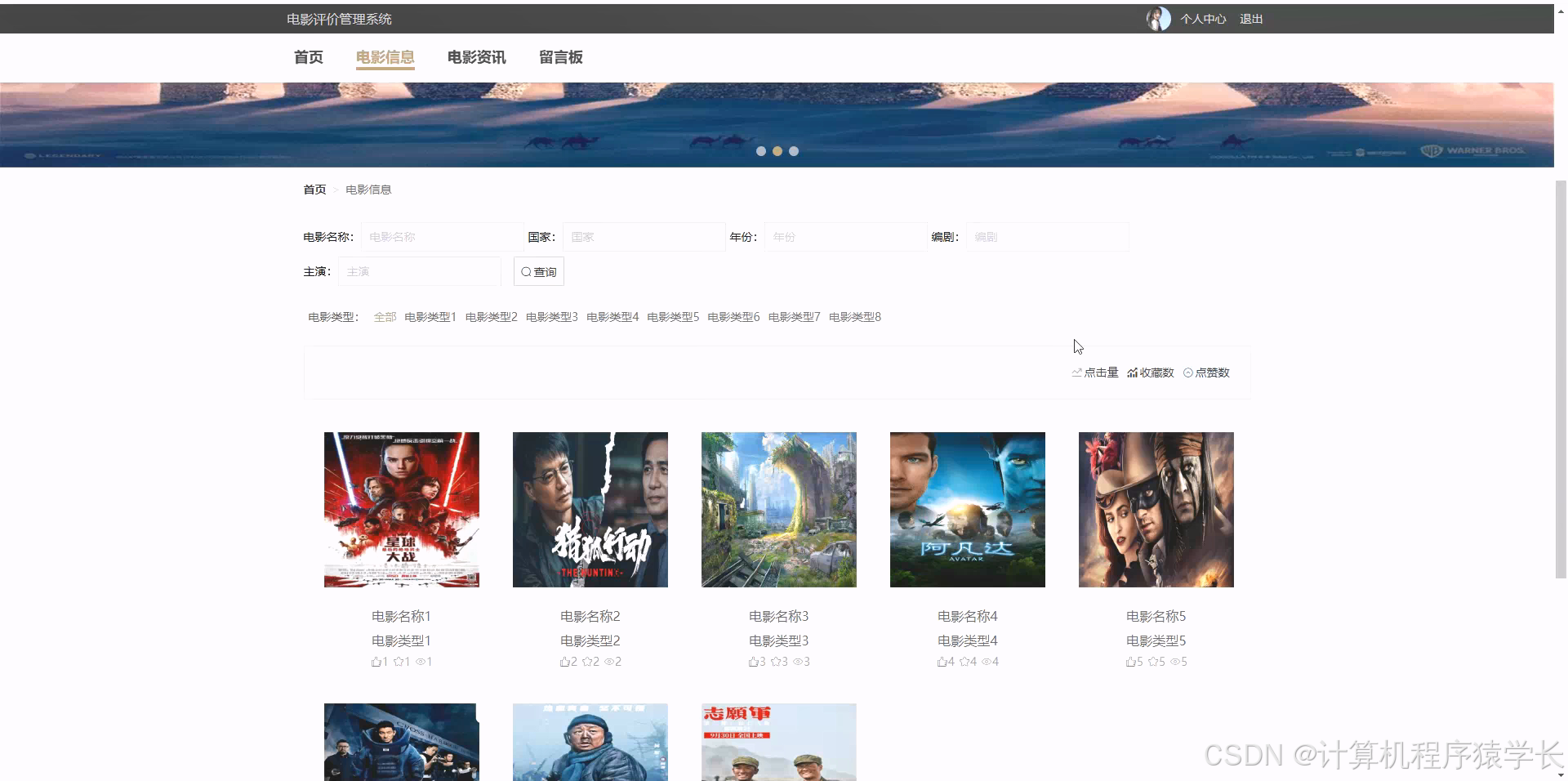Go to 首页 navigation tab
This screenshot has height=781, width=1568.
coord(309,57)
